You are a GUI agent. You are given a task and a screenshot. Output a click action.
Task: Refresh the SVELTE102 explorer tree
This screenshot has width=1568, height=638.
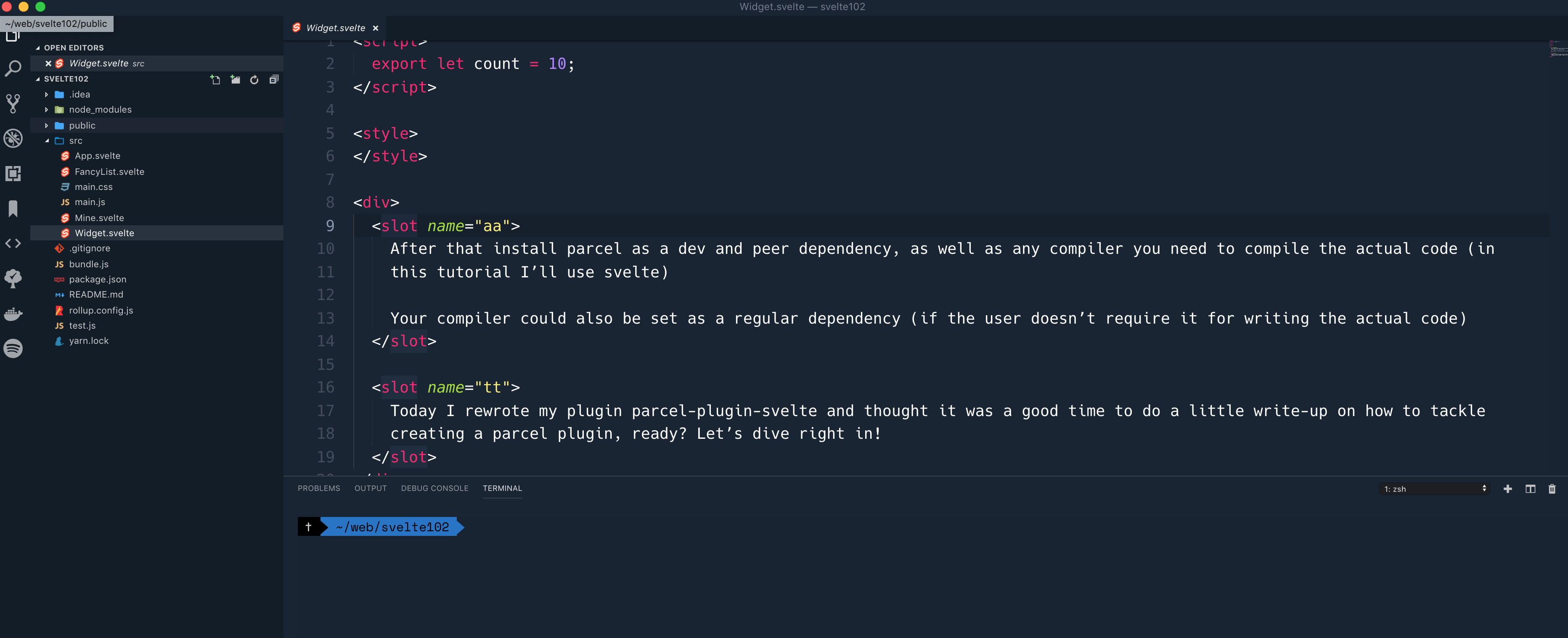pos(254,80)
